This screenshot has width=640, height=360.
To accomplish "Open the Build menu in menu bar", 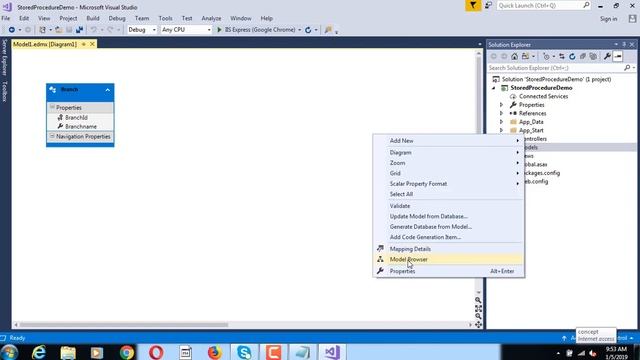I will tap(93, 18).
